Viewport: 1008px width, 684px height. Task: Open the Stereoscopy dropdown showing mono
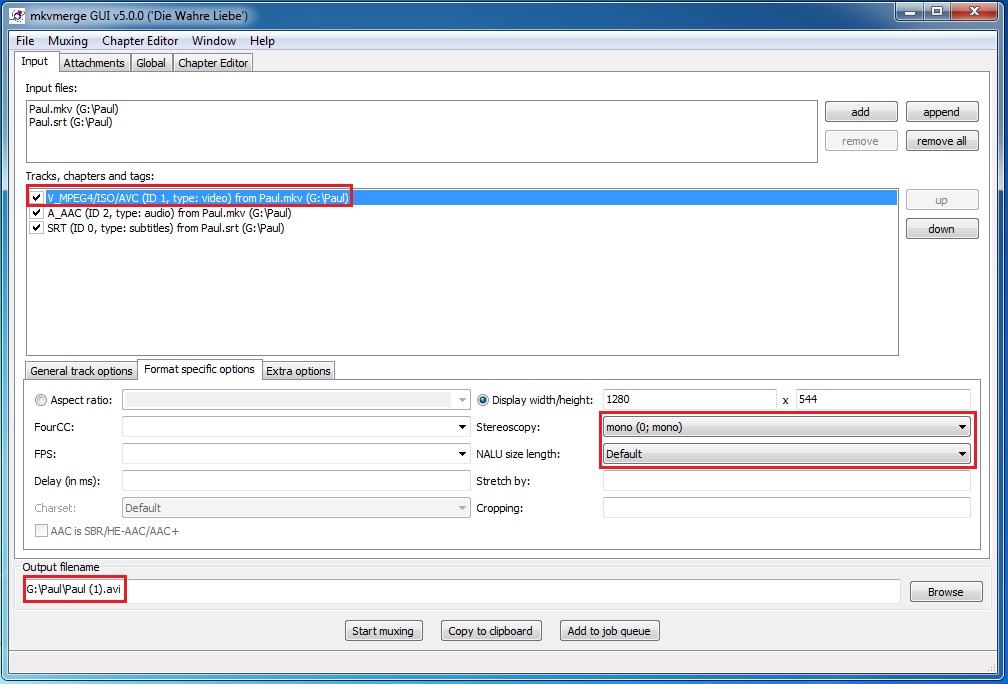tap(787, 427)
